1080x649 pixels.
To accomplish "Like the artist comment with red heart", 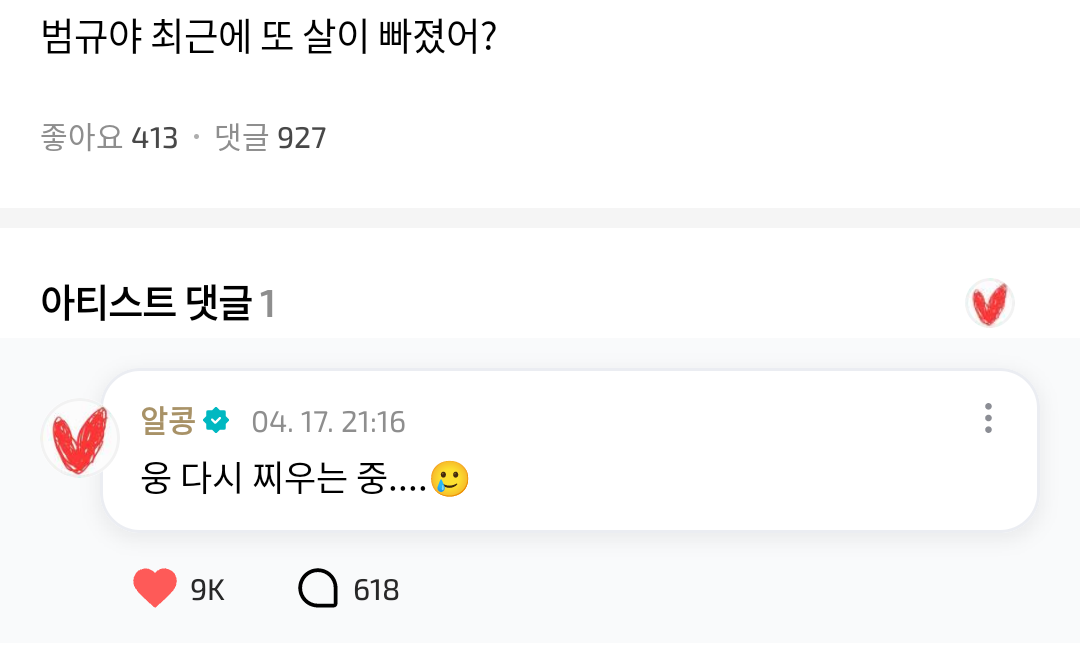I will point(155,589).
